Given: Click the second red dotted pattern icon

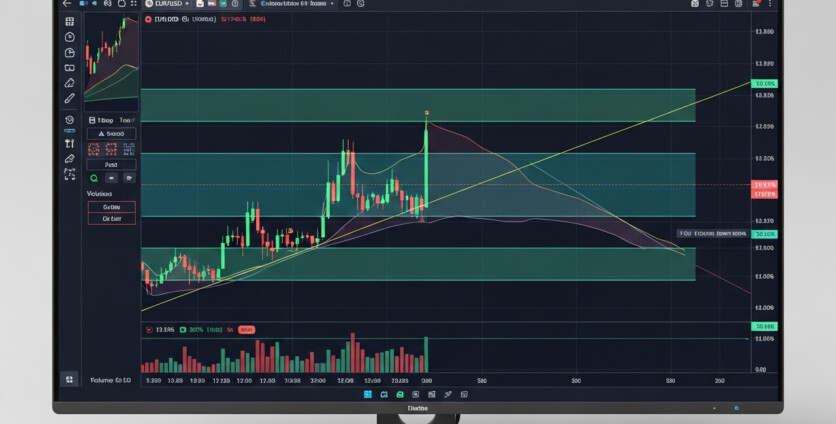Looking at the screenshot, I should coord(111,149).
